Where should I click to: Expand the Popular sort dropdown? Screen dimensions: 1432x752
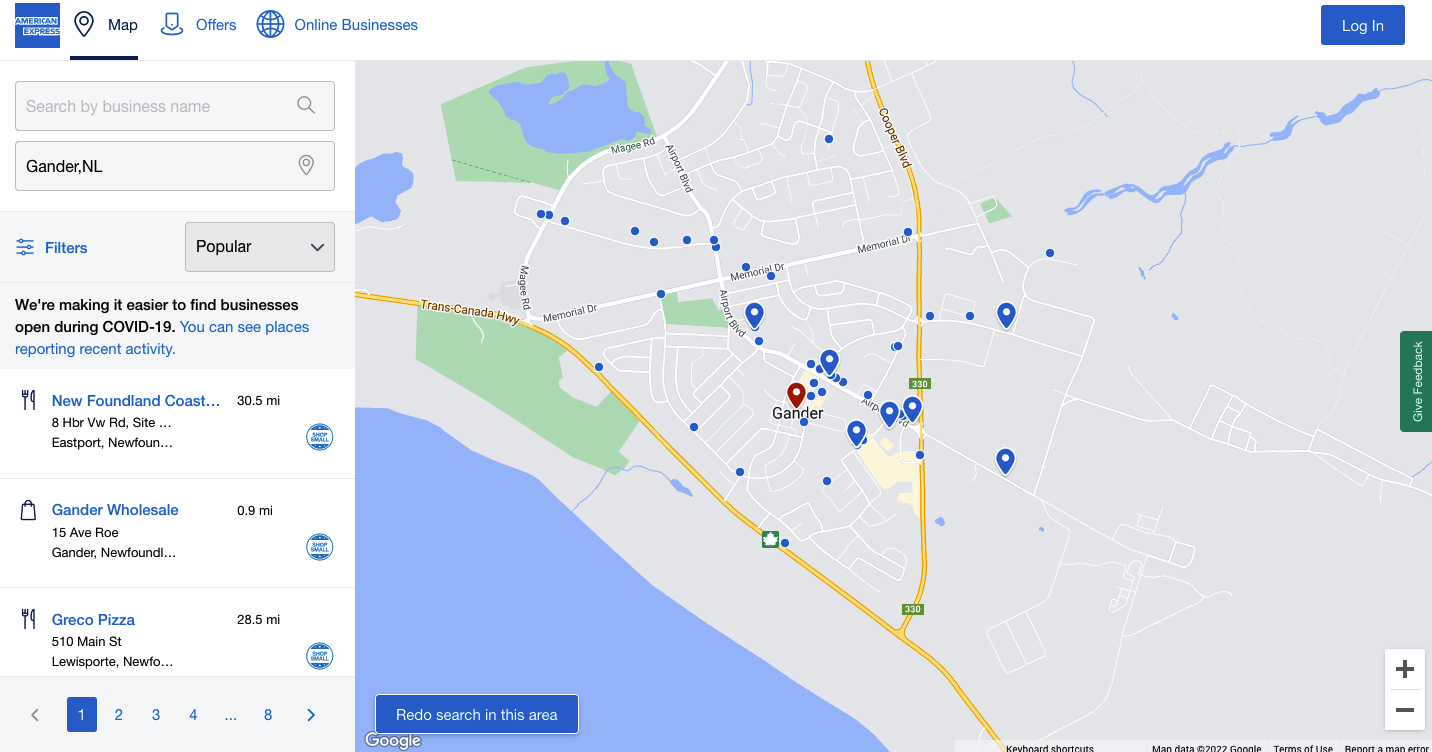coord(260,247)
